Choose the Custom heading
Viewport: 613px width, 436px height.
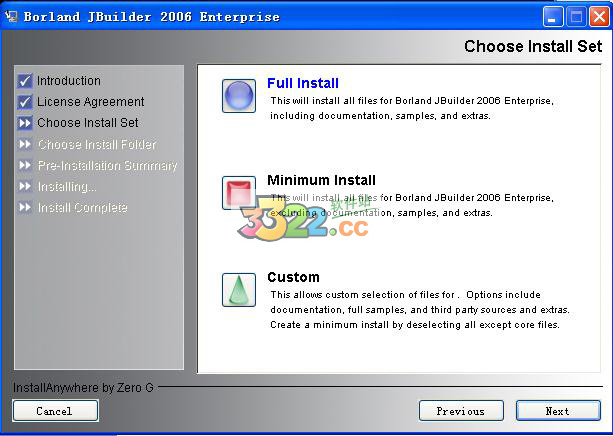click(x=293, y=277)
